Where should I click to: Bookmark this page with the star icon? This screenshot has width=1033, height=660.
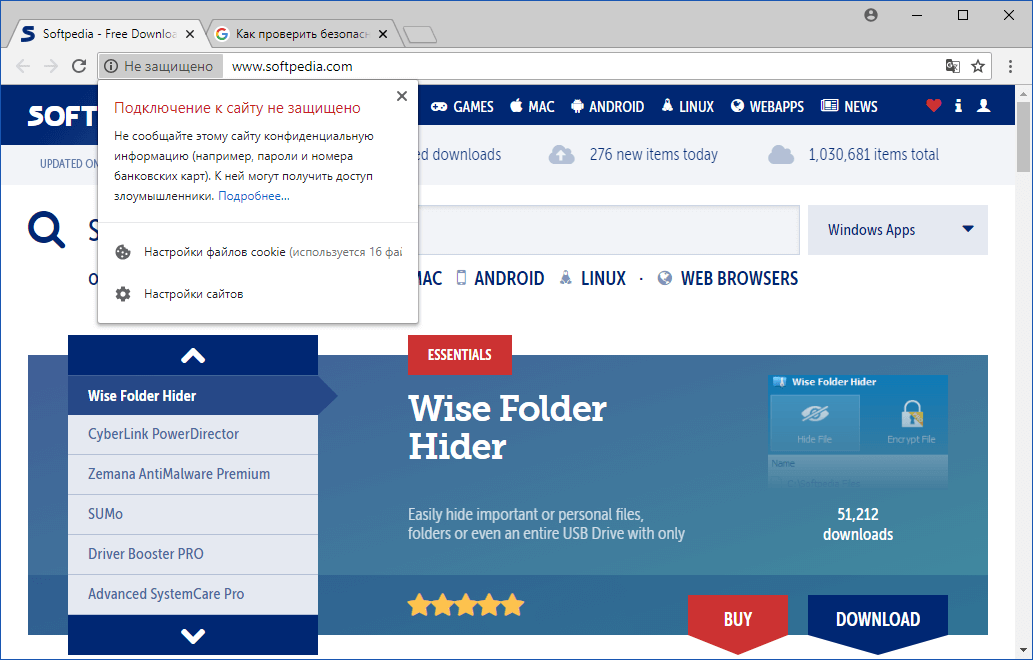[978, 66]
